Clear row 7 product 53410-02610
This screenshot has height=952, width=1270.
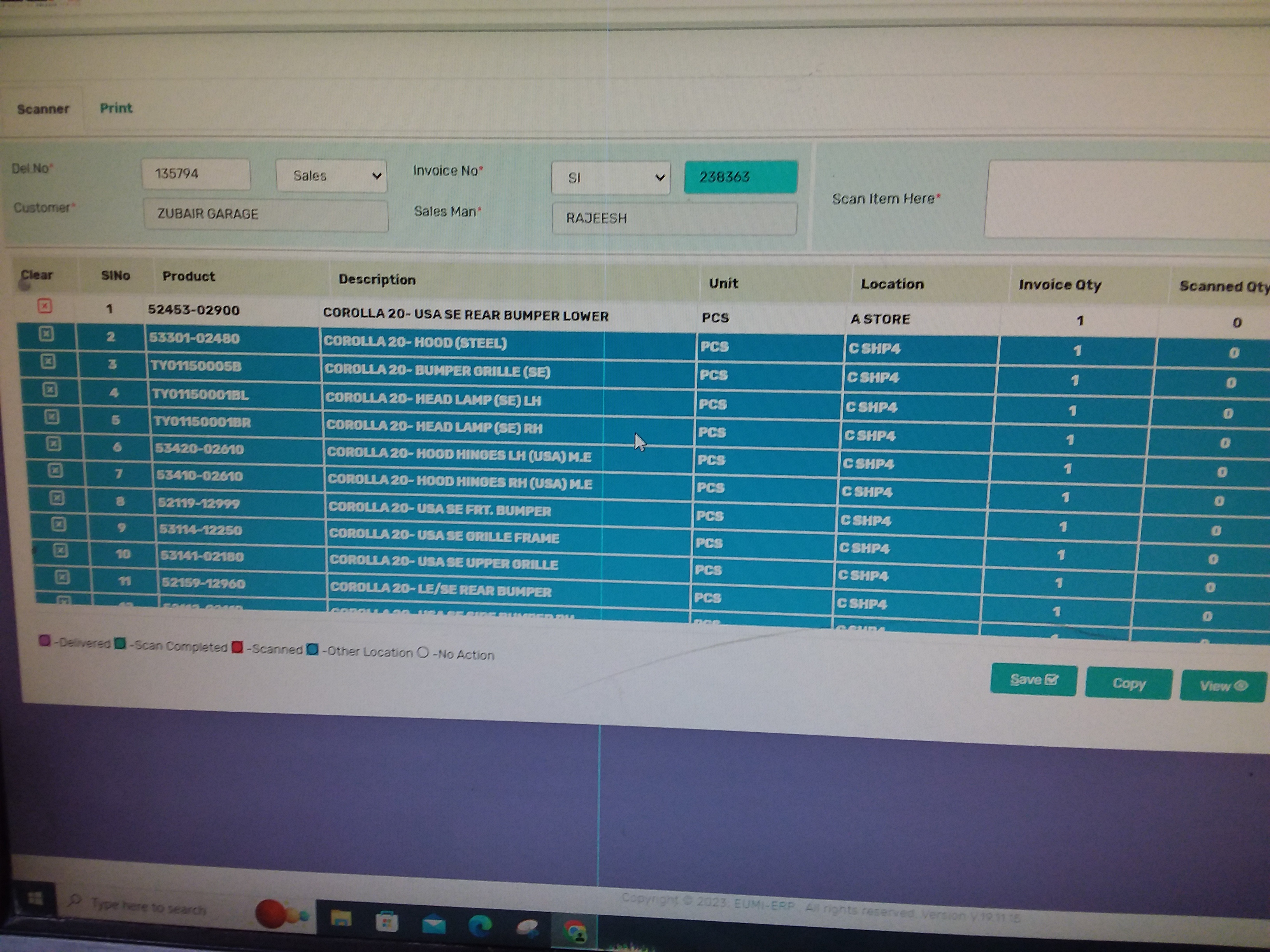point(55,471)
